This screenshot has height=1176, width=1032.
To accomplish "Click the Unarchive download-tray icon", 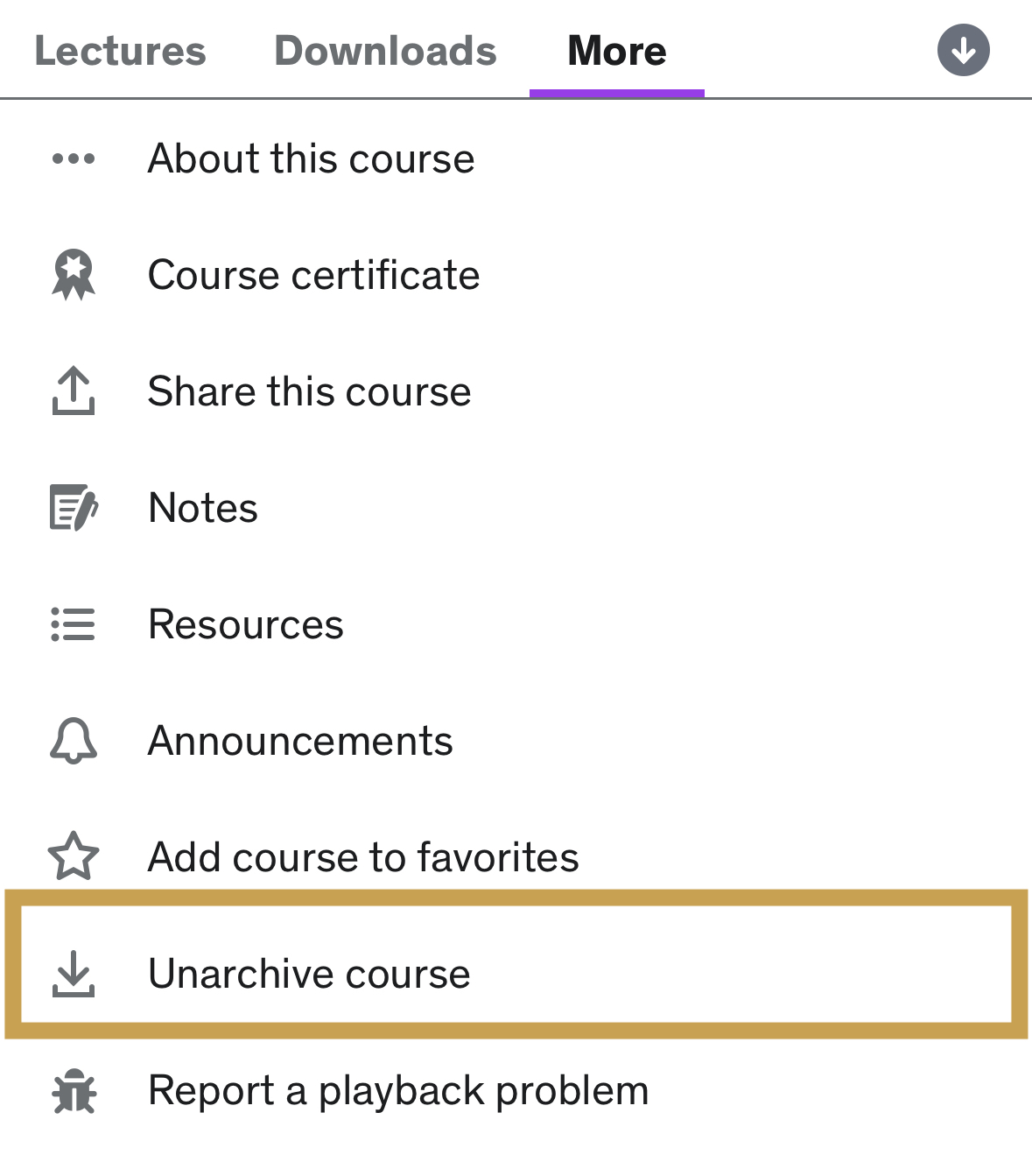I will click(x=74, y=974).
